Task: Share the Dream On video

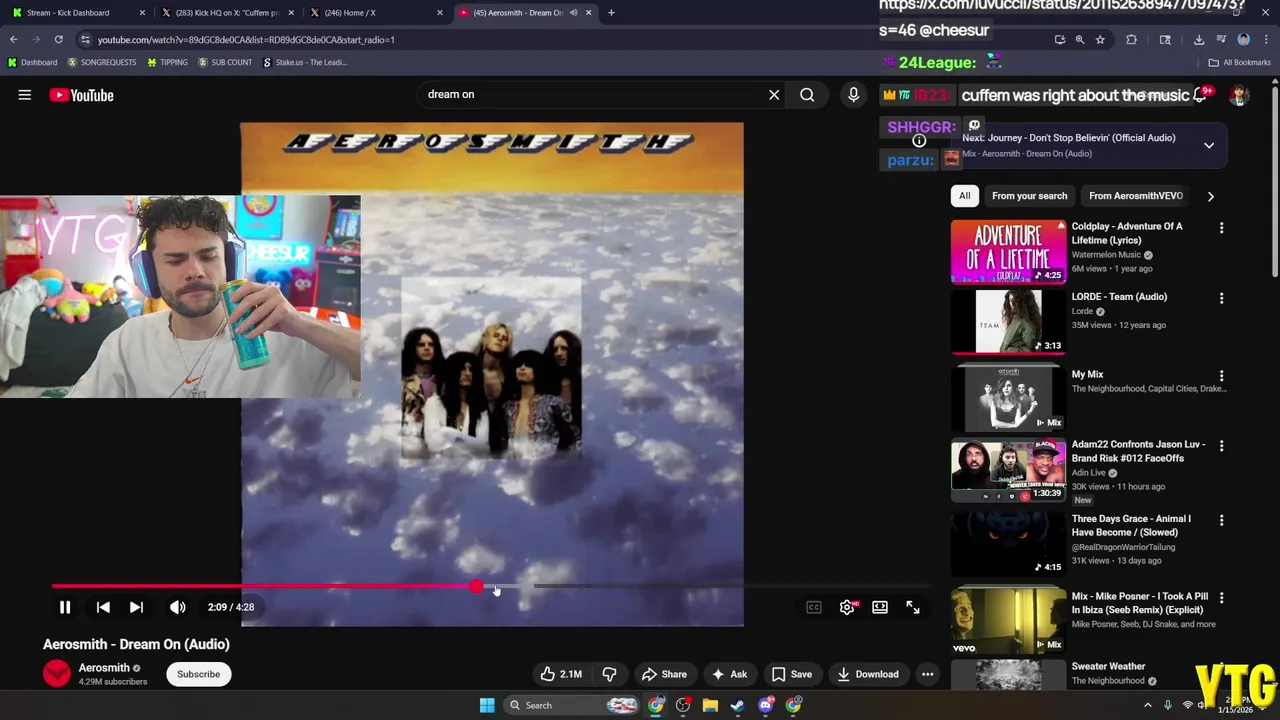Action: 664,674
